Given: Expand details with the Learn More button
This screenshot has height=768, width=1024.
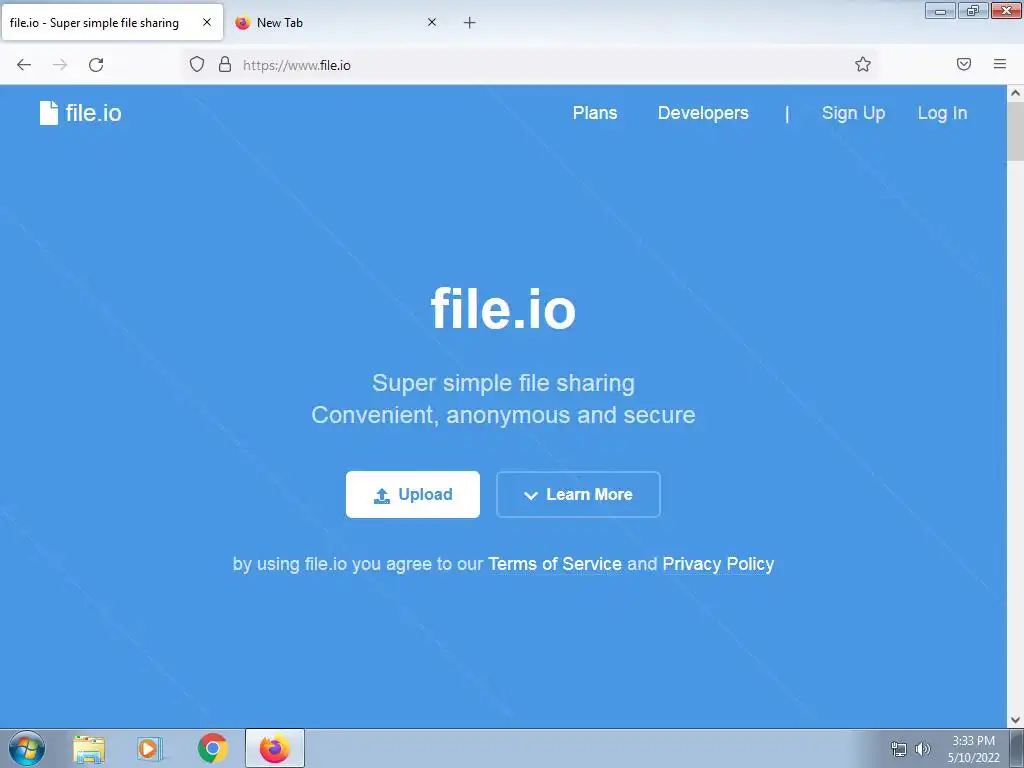Looking at the screenshot, I should pyautogui.click(x=579, y=494).
